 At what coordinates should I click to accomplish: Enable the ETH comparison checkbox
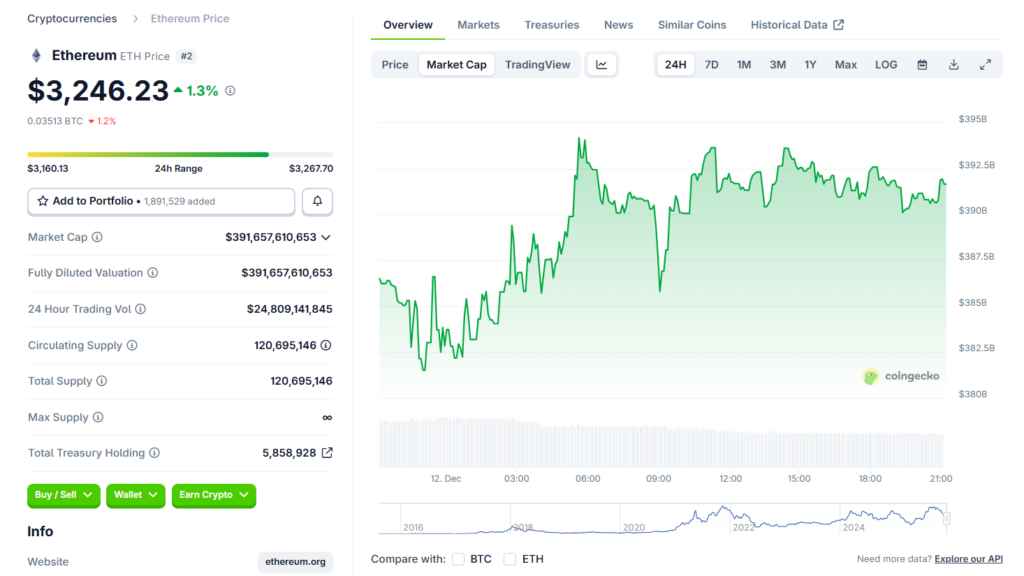click(x=510, y=559)
